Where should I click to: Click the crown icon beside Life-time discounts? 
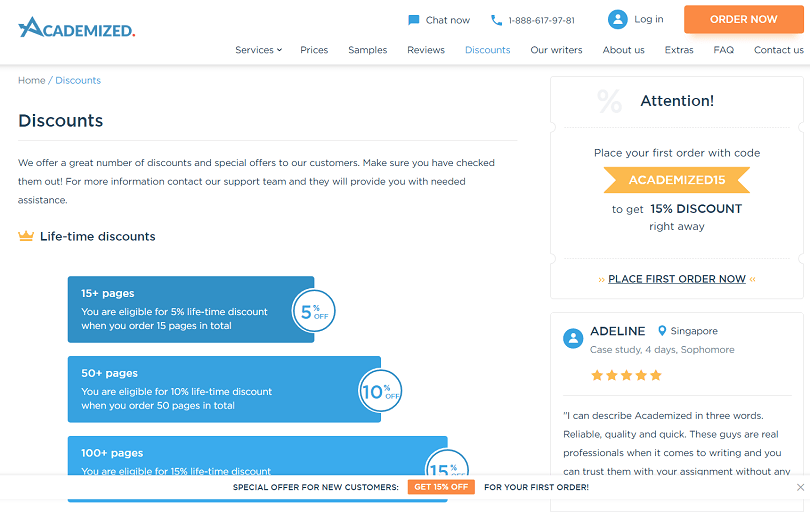pyautogui.click(x=26, y=236)
